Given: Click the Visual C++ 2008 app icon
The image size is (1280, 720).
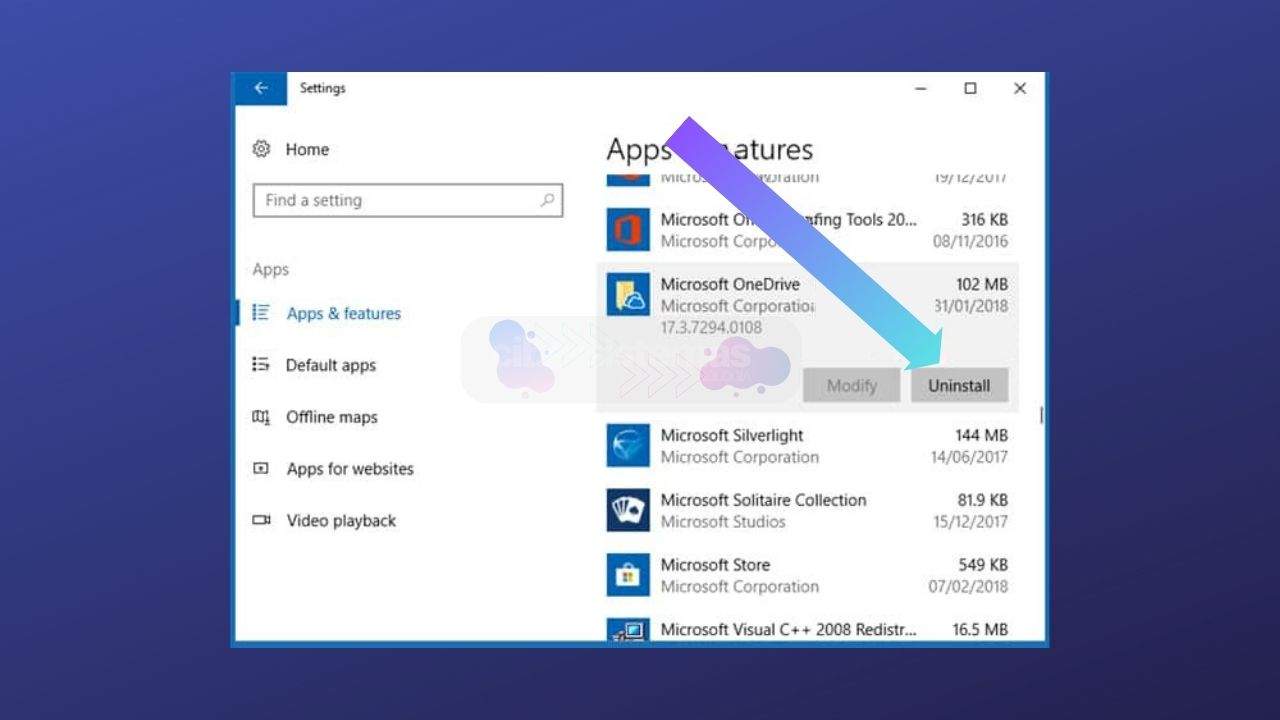Looking at the screenshot, I should pyautogui.click(x=628, y=630).
